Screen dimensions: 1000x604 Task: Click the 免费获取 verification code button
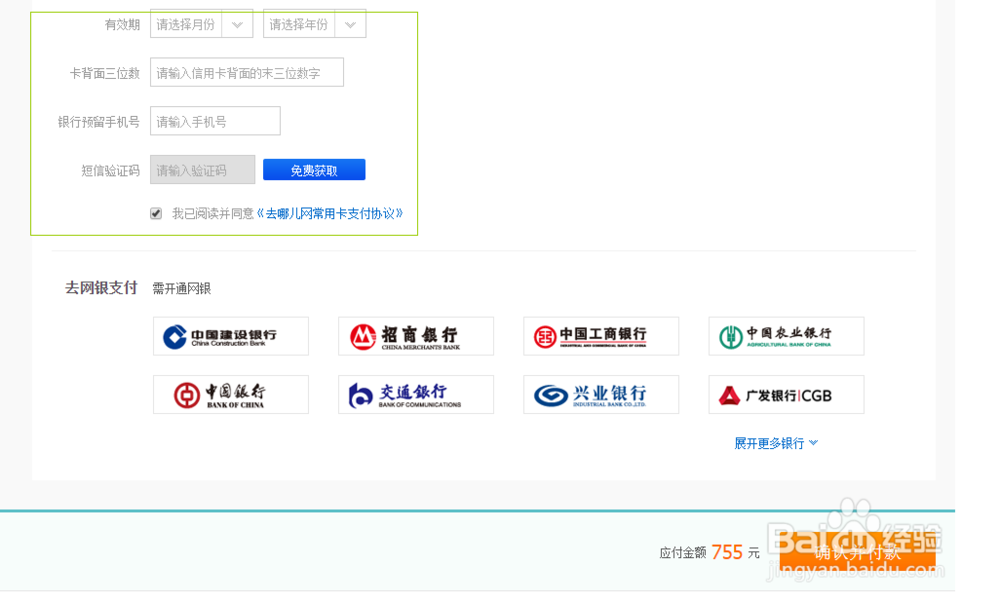click(x=313, y=169)
